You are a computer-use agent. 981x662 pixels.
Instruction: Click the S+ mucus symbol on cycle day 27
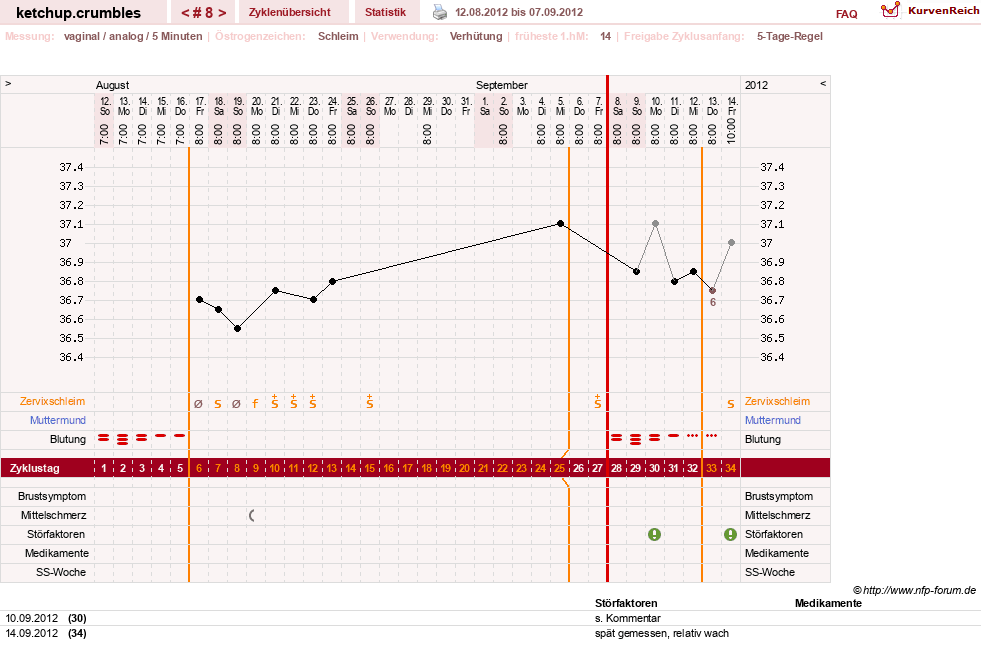coord(597,402)
